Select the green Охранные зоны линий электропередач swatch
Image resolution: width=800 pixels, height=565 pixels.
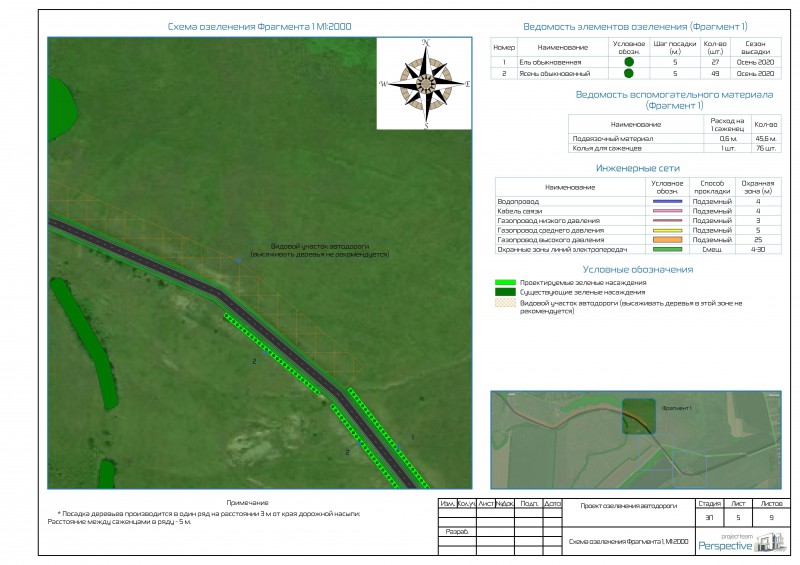(667, 250)
